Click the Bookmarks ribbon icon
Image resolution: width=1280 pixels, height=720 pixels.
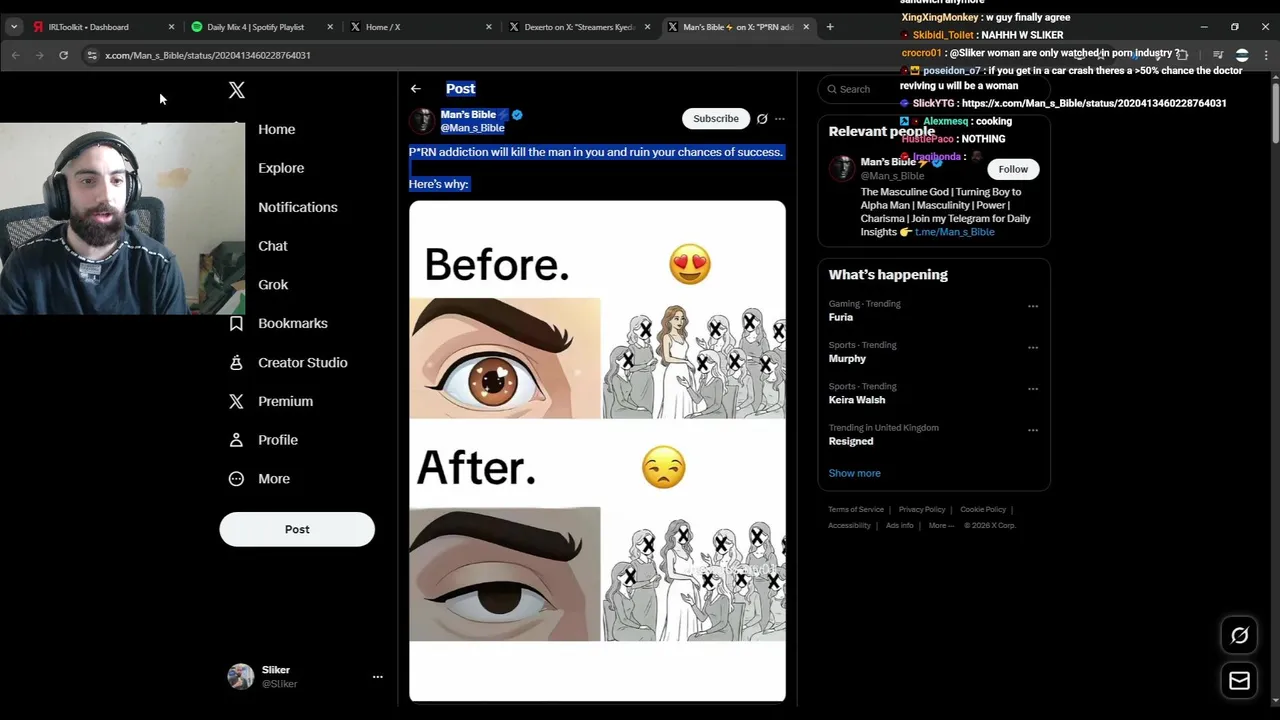(x=236, y=323)
